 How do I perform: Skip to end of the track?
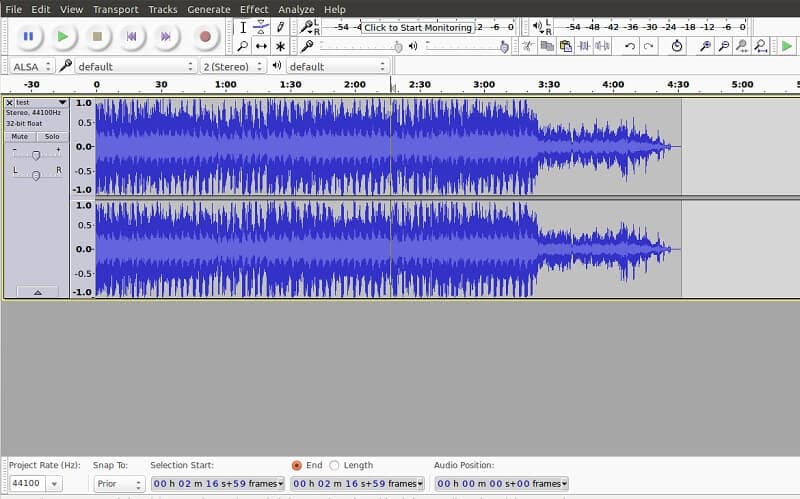(165, 36)
